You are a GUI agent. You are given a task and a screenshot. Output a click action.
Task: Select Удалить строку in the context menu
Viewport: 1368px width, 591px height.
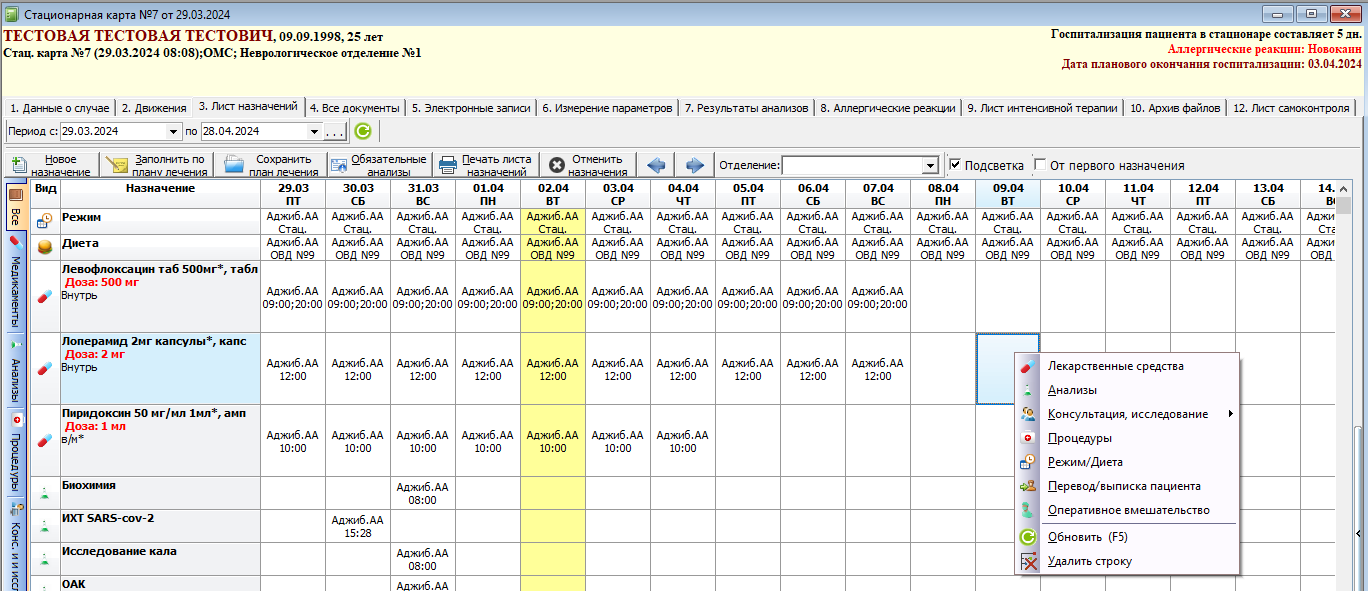pos(1089,561)
